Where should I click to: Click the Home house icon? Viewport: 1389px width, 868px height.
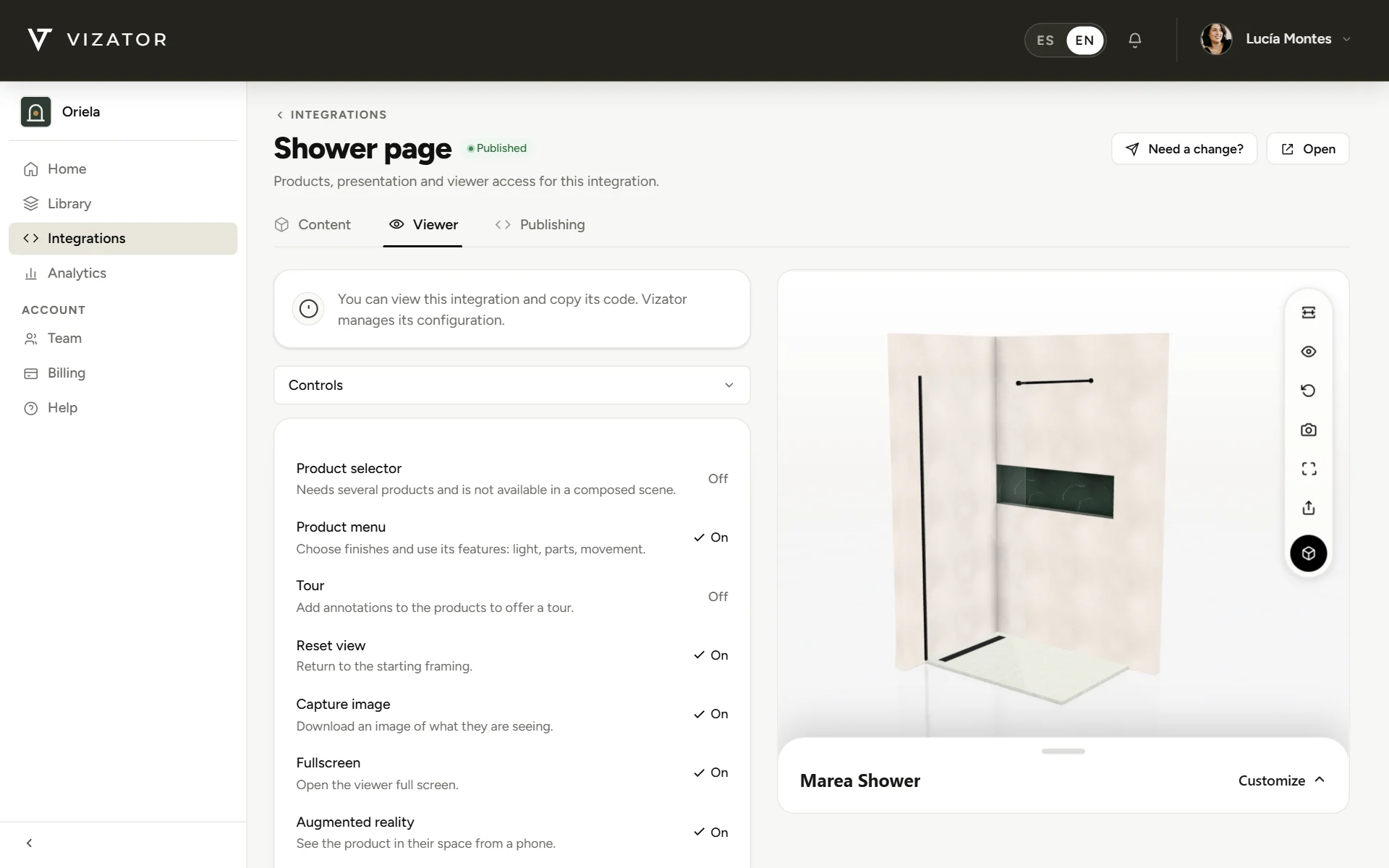[x=30, y=169]
